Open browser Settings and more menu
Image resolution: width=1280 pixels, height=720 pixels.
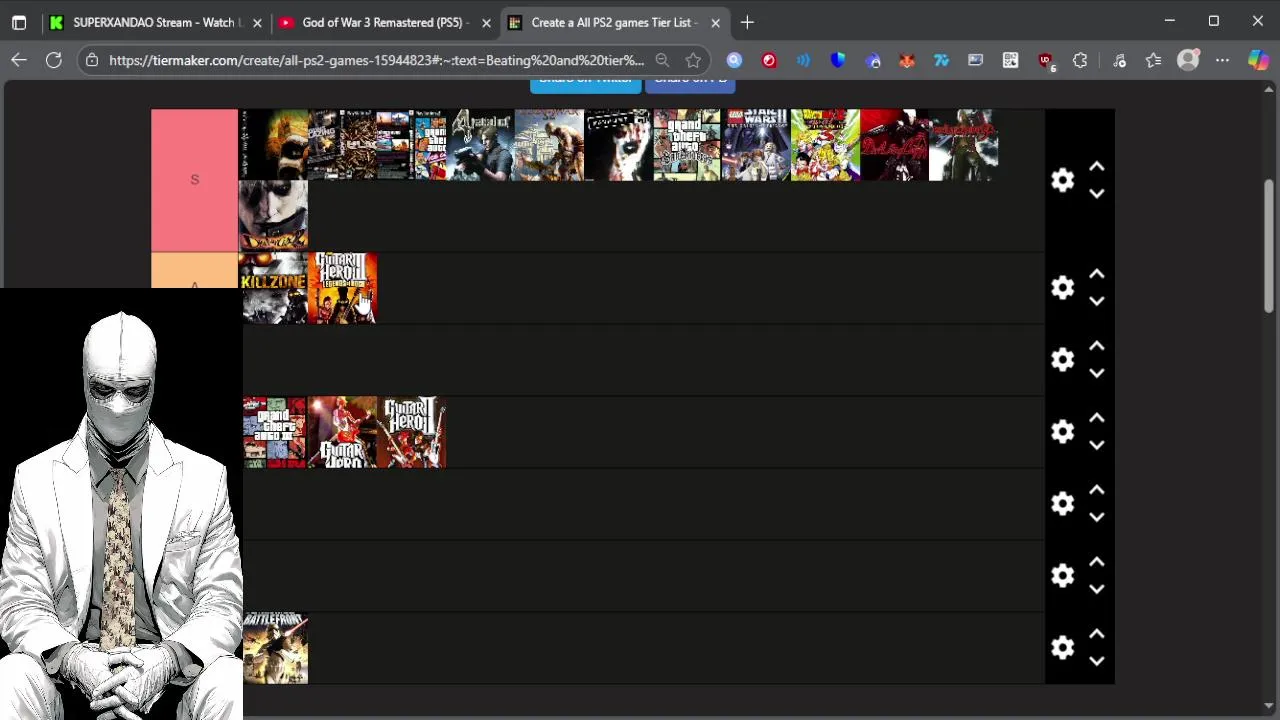click(x=1222, y=60)
